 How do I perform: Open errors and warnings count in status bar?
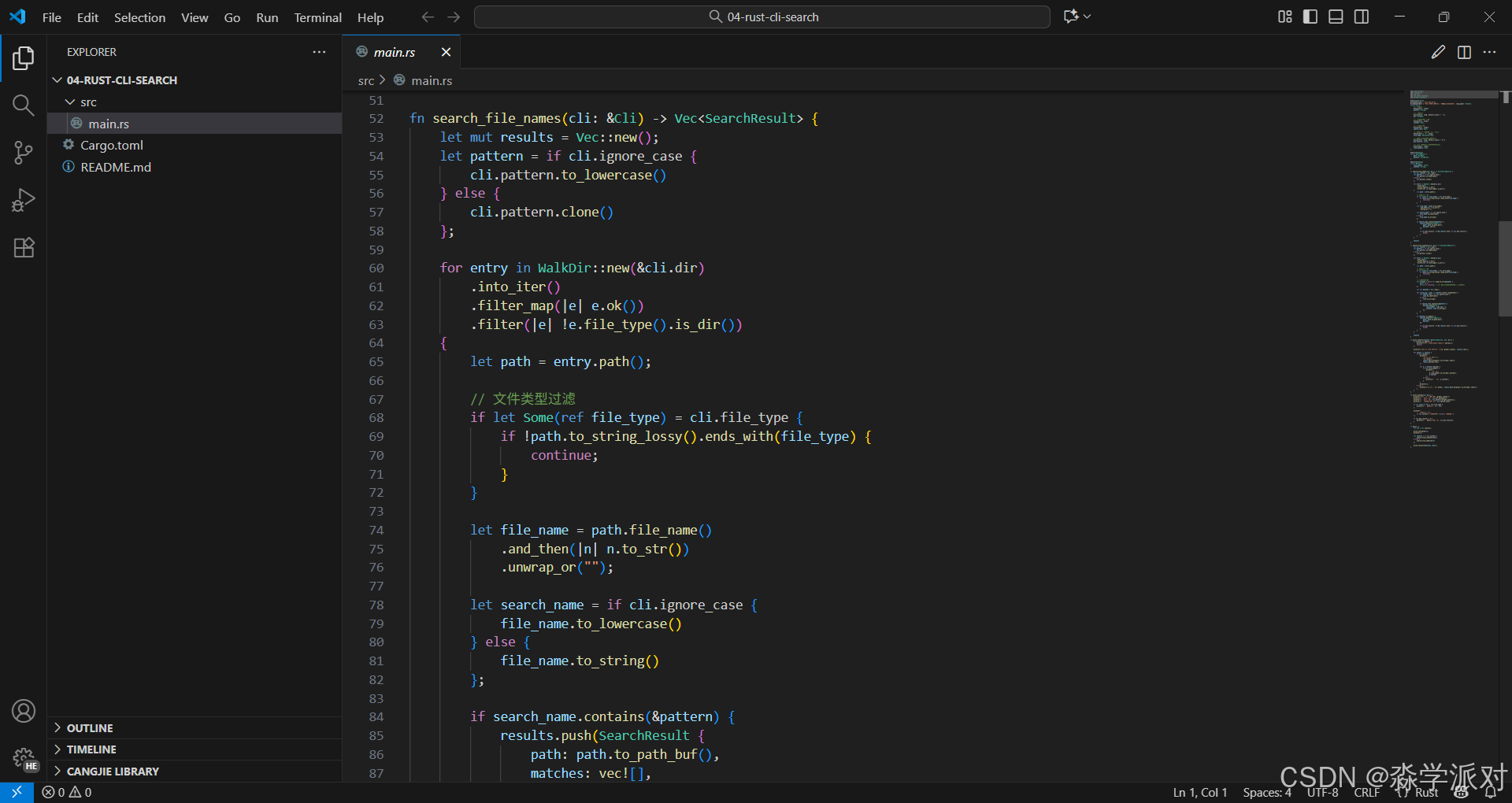[67, 792]
